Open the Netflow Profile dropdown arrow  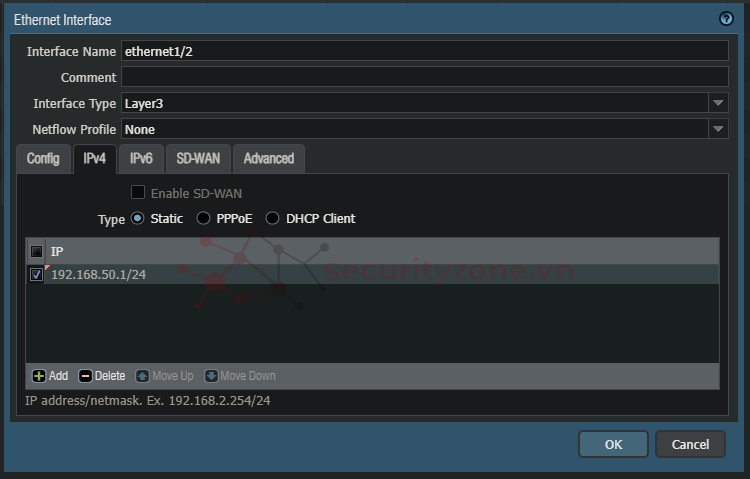pyautogui.click(x=718, y=129)
